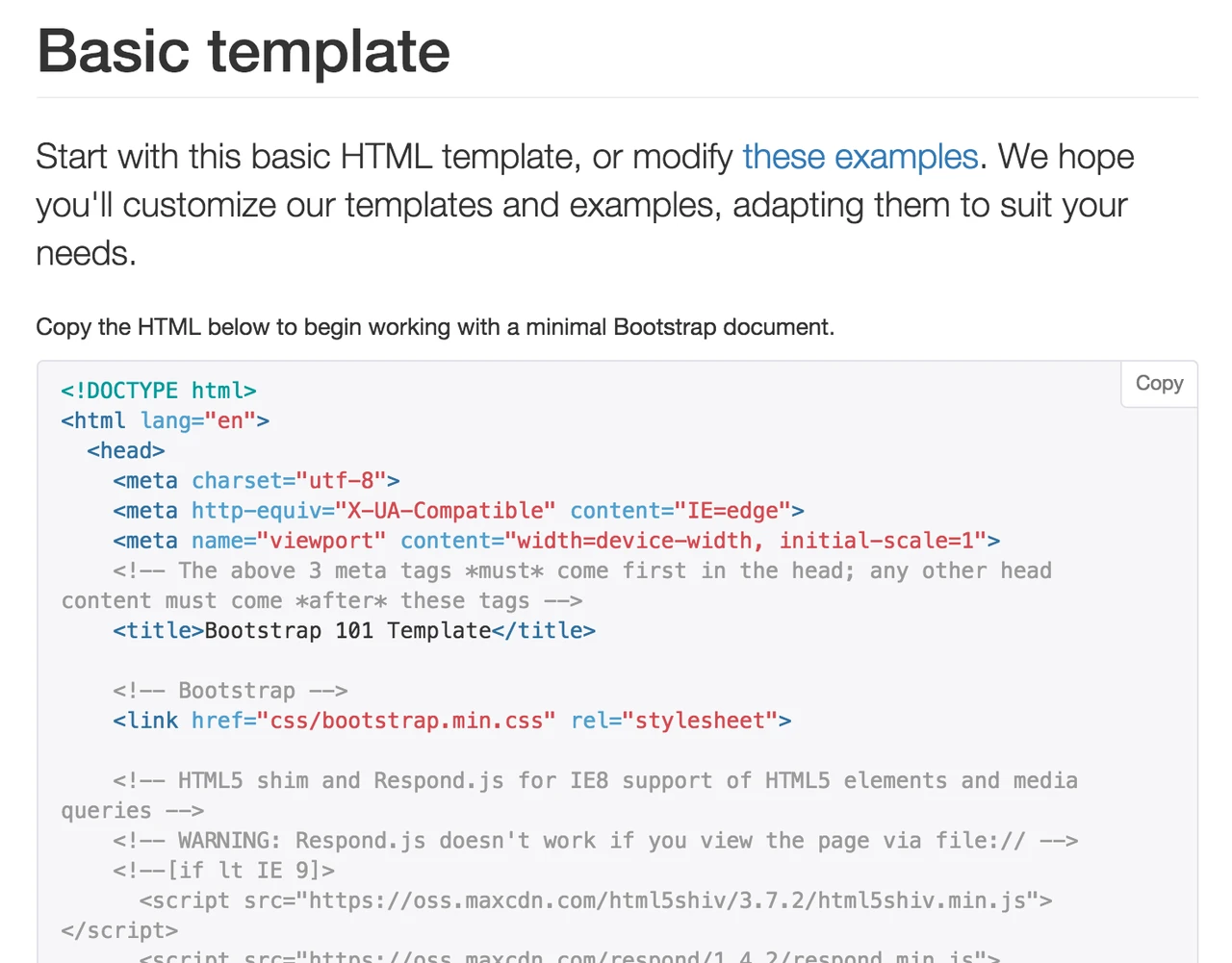The width and height of the screenshot is (1232, 963).
Task: Click the 'WARNING: Respond.js doesn't work' comment
Action: (x=595, y=841)
